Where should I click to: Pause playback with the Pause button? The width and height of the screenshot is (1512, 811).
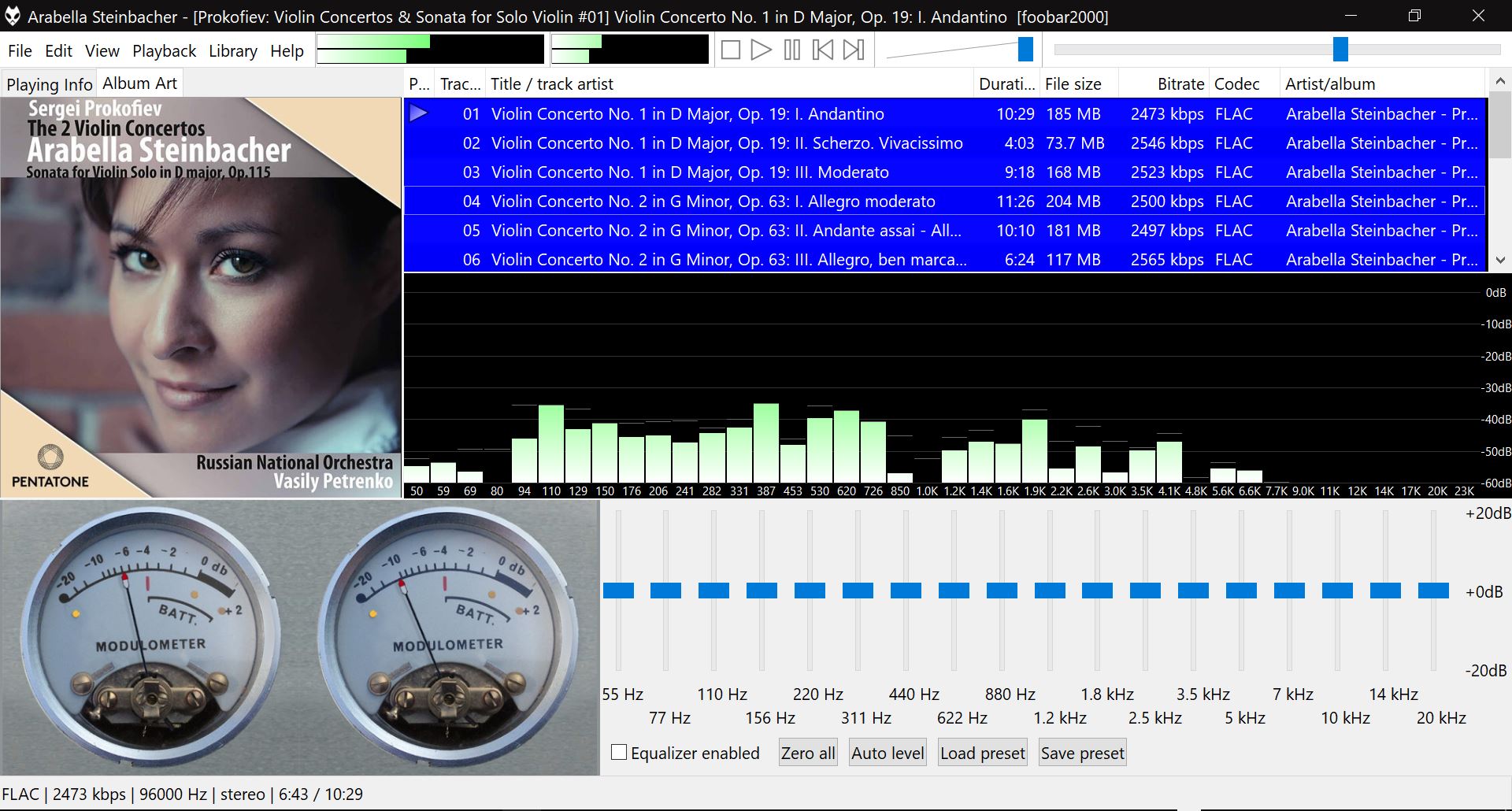pyautogui.click(x=792, y=50)
